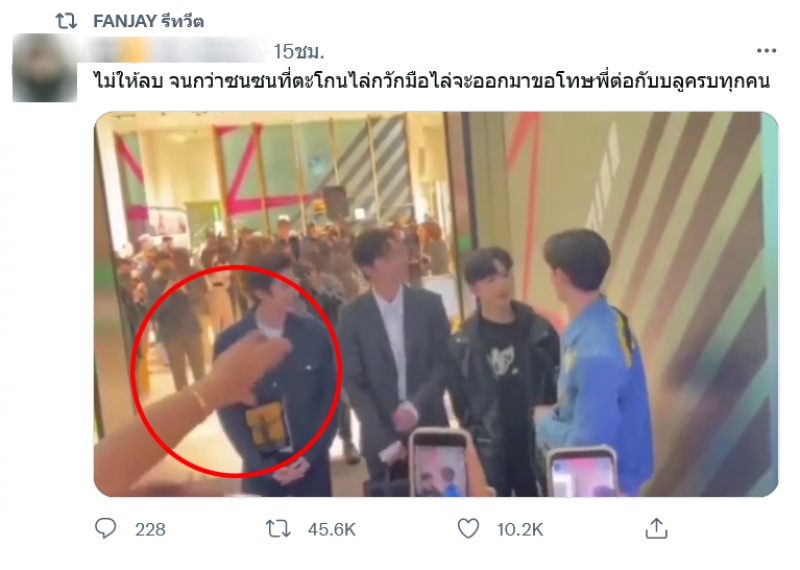The width and height of the screenshot is (800, 570).
Task: Open the share upload-arrow icon
Action: pos(656,528)
